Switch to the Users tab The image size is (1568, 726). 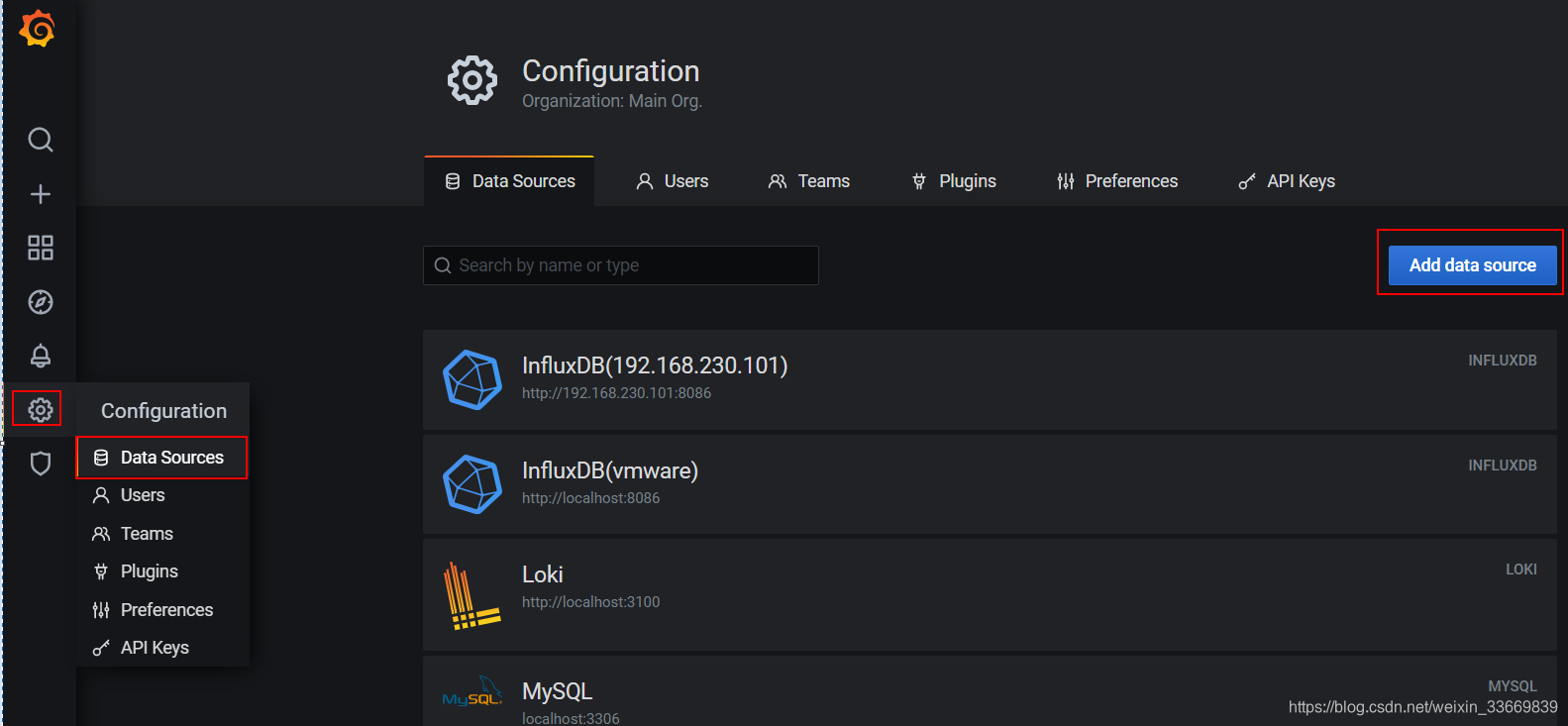tap(672, 181)
